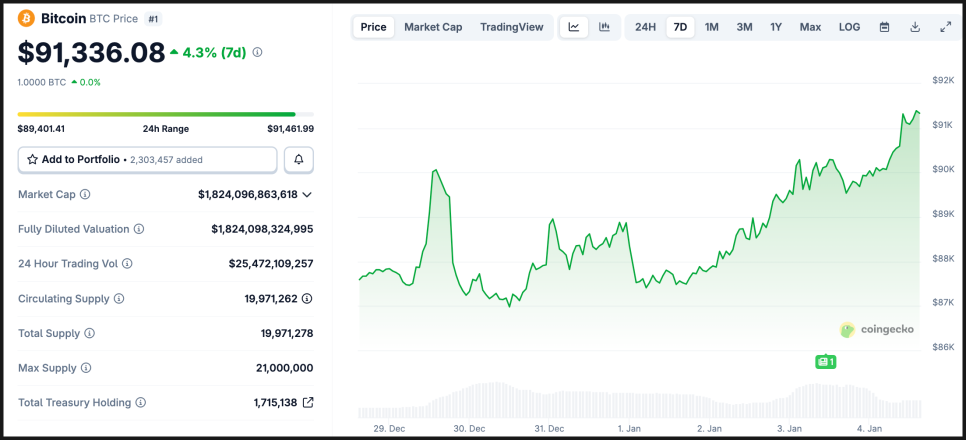Open Total Treasury Holding external link icon
The image size is (966, 440).
(x=308, y=402)
